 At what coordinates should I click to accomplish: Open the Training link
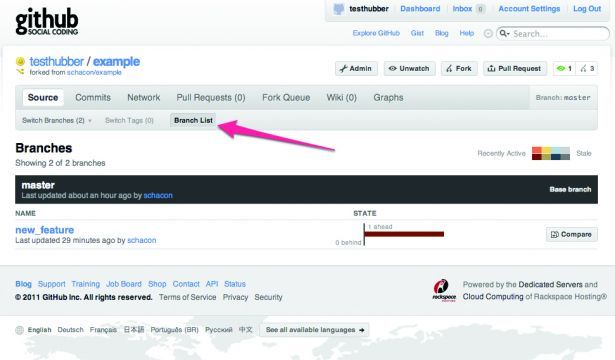86,284
